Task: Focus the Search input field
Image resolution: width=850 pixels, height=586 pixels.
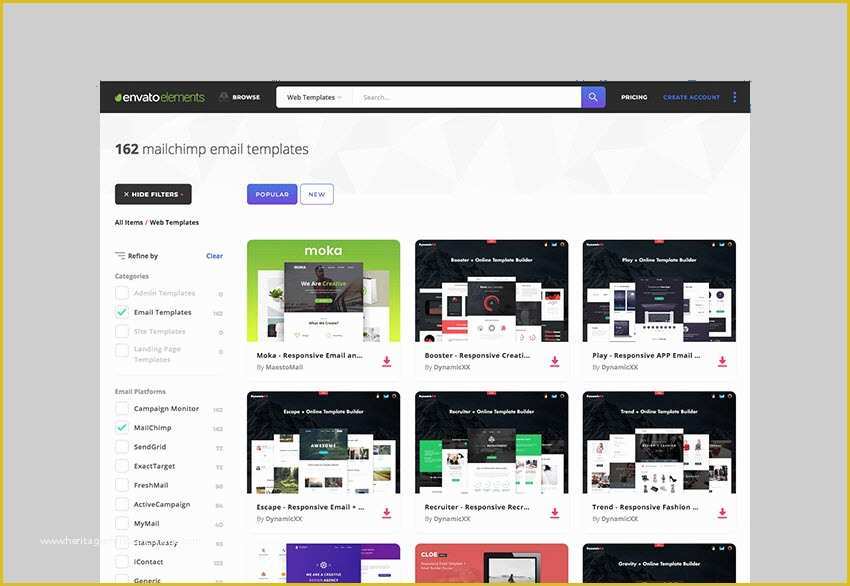Action: [467, 98]
